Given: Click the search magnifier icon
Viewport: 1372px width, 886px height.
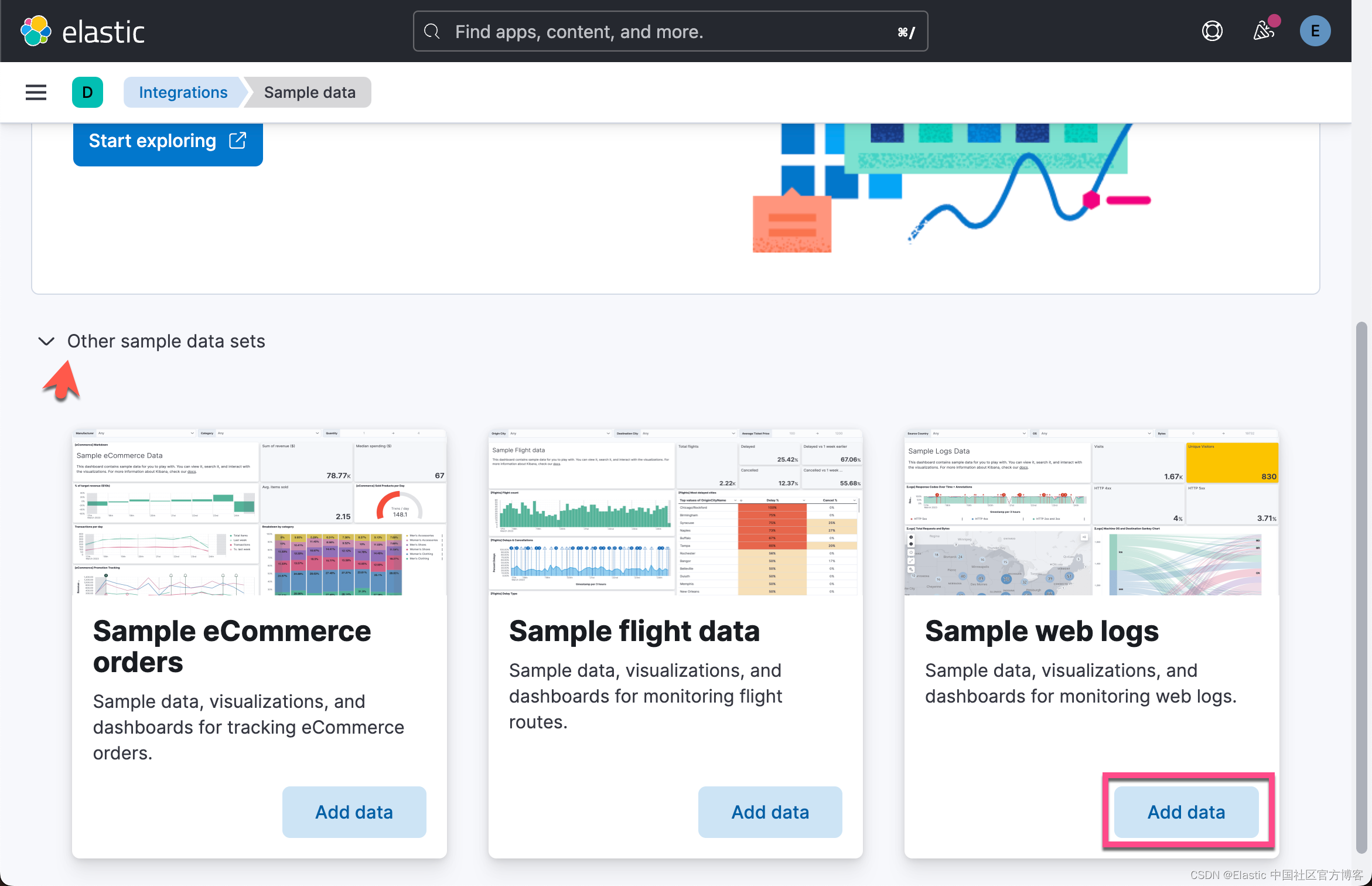Looking at the screenshot, I should 432,32.
